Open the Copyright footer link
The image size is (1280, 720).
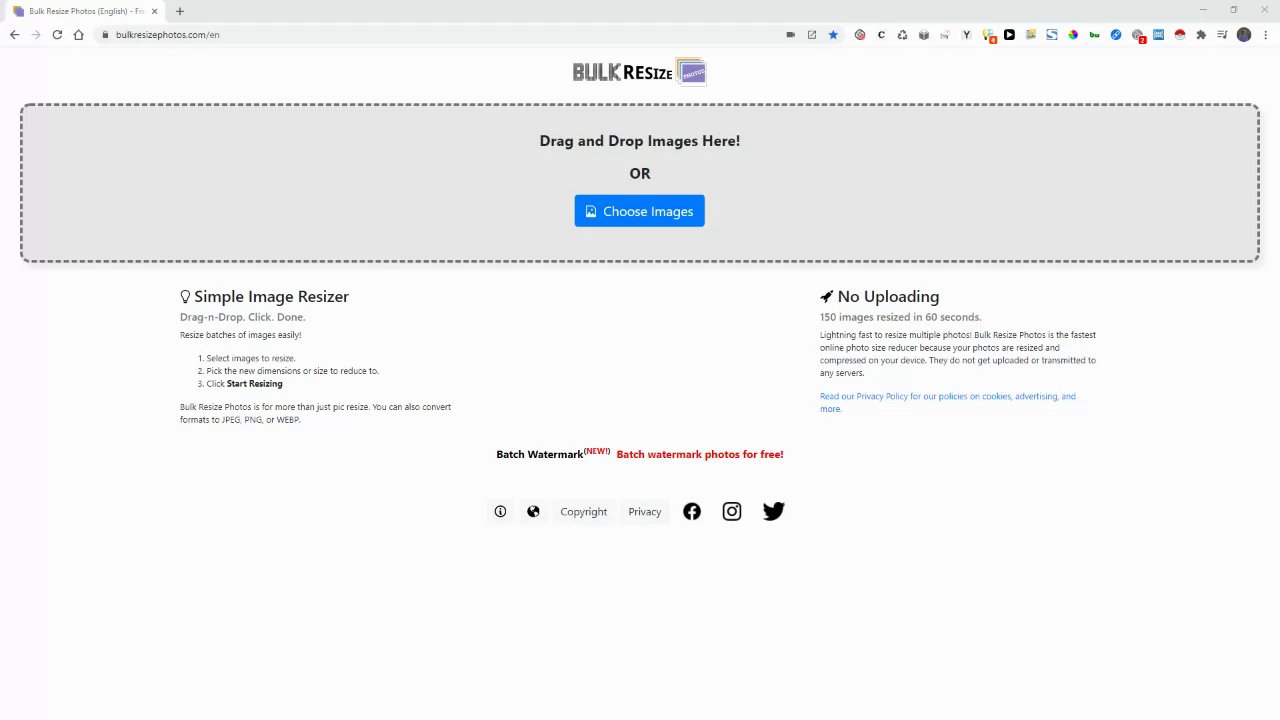tap(583, 511)
